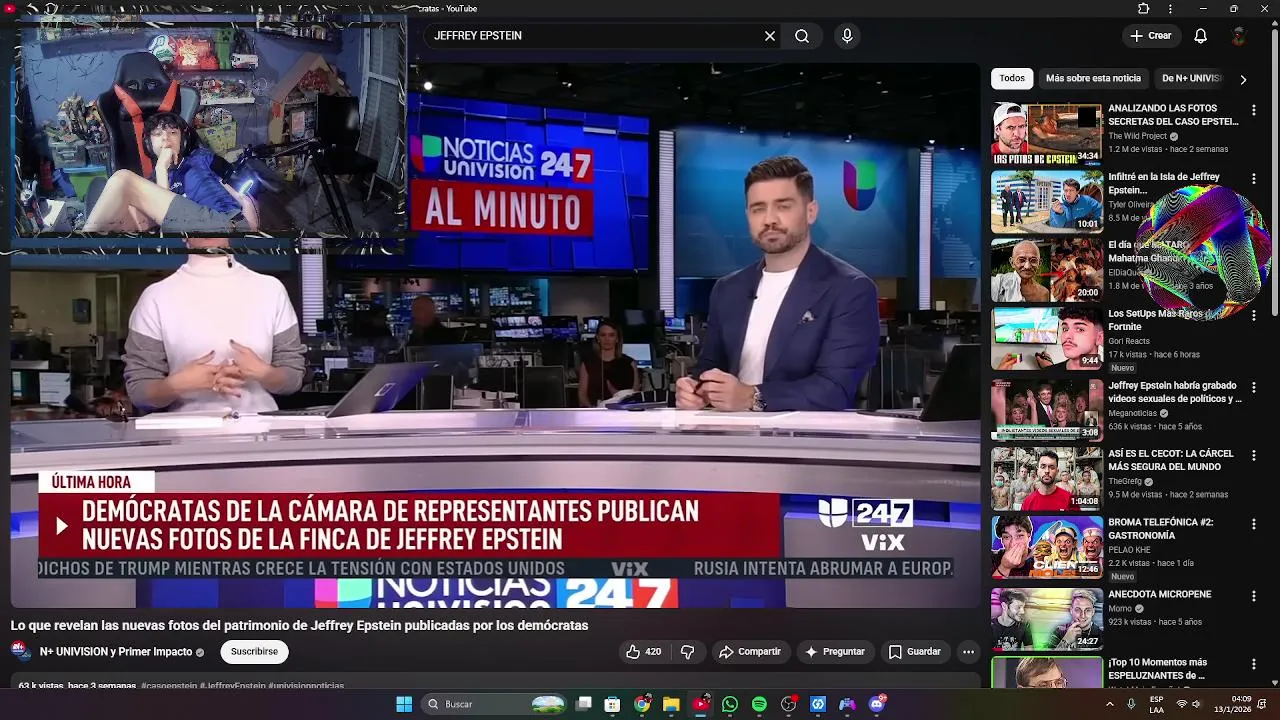Open Google Chrome from taskbar
1280x720 pixels.
[642, 704]
